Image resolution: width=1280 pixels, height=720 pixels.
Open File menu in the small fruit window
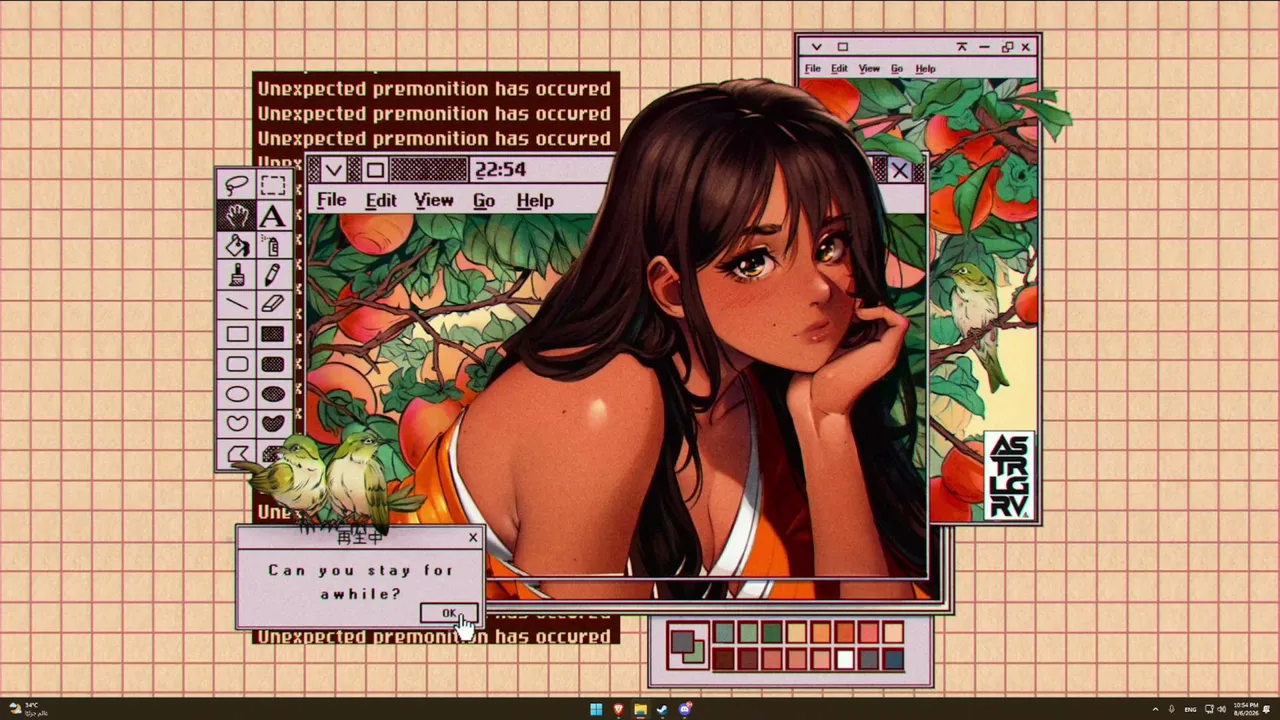pos(813,69)
